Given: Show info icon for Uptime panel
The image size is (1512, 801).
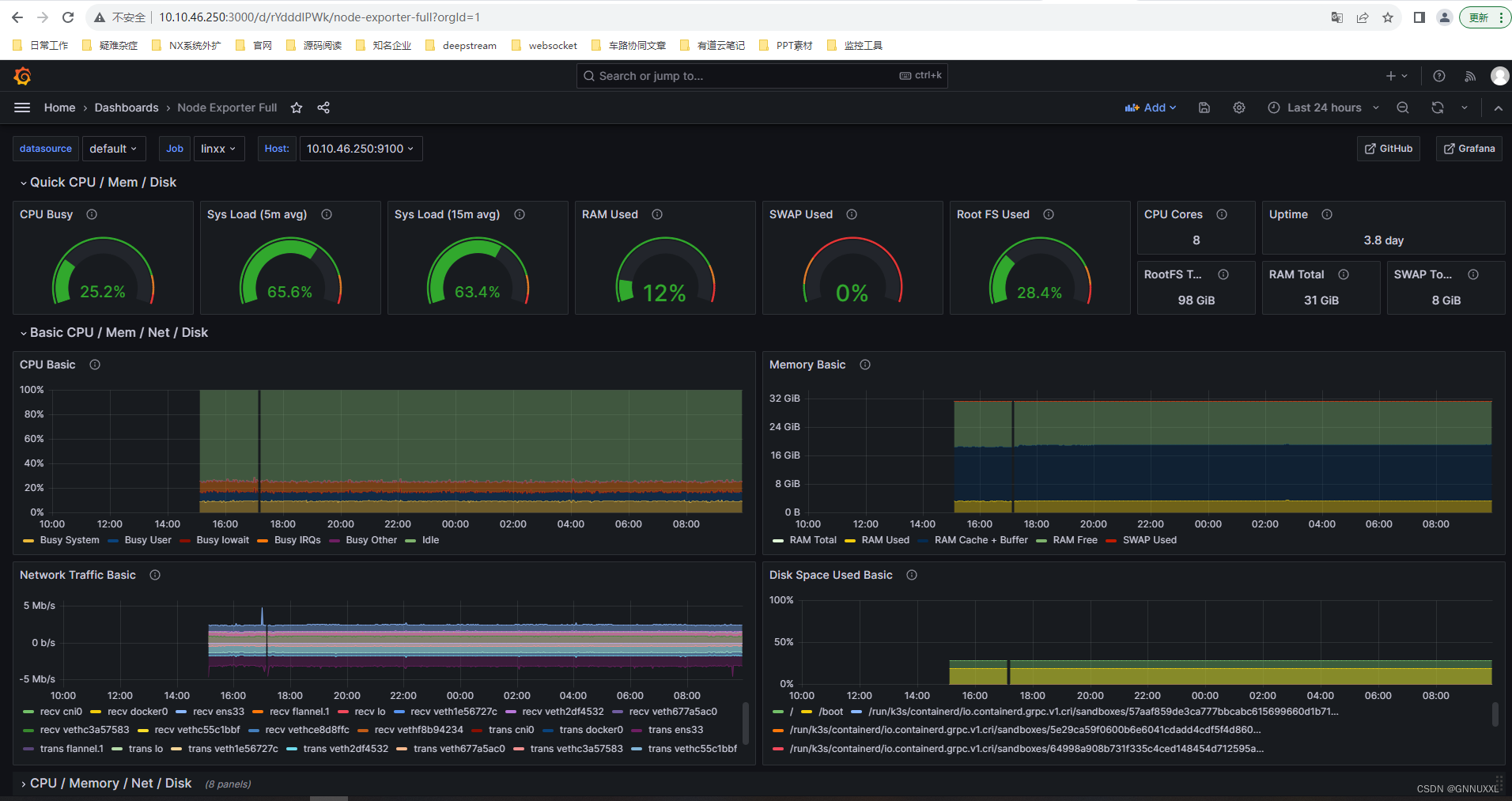Looking at the screenshot, I should click(1327, 214).
